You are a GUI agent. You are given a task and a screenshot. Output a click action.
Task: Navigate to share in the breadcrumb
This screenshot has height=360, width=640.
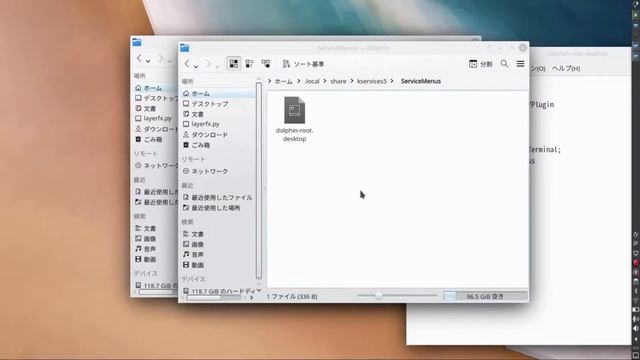pos(338,81)
